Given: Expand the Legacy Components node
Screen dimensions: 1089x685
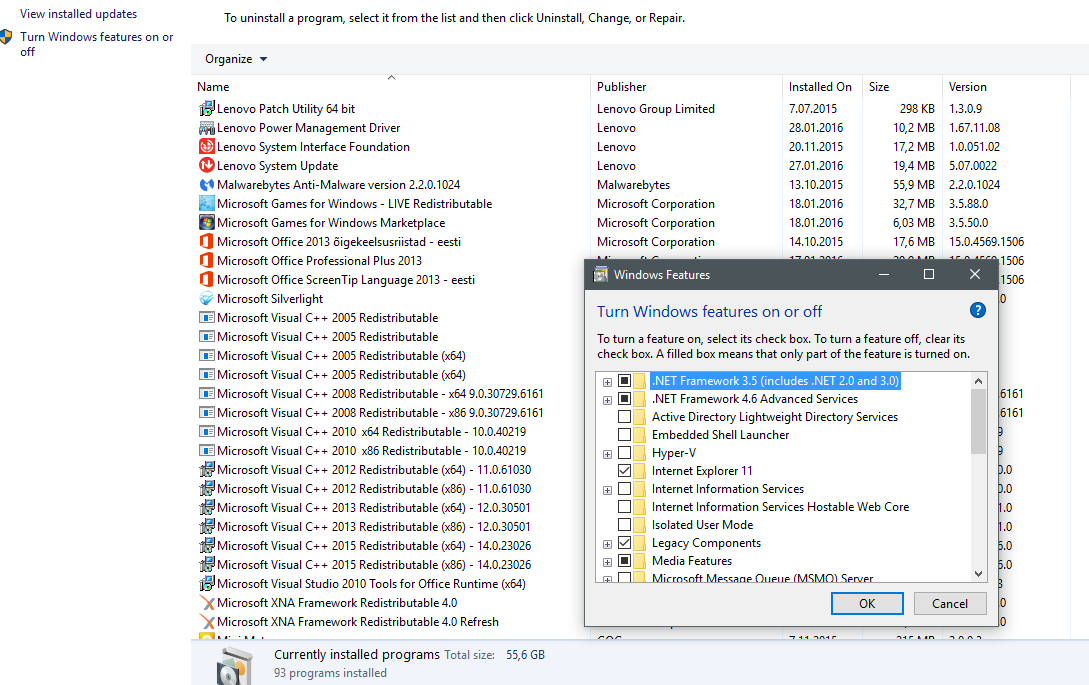Looking at the screenshot, I should (x=608, y=544).
